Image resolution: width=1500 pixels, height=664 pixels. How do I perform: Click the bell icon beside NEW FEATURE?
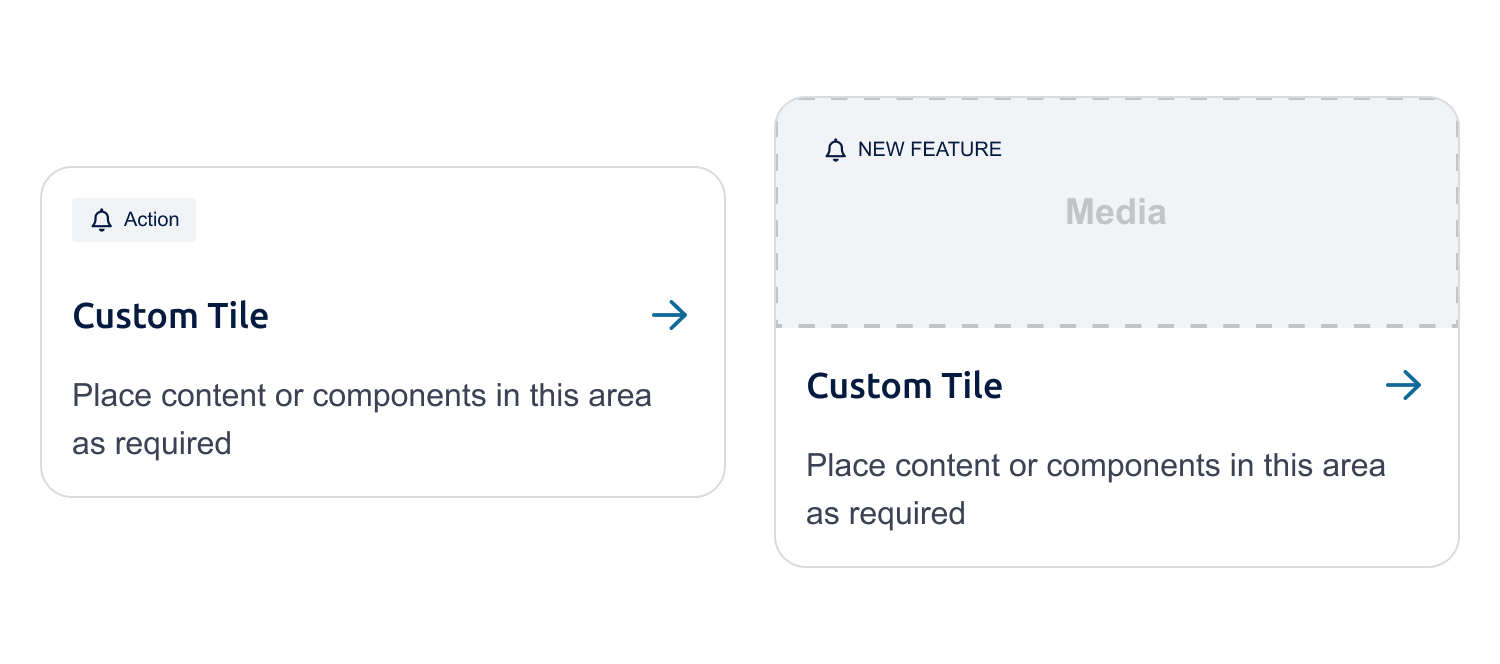pyautogui.click(x=835, y=150)
